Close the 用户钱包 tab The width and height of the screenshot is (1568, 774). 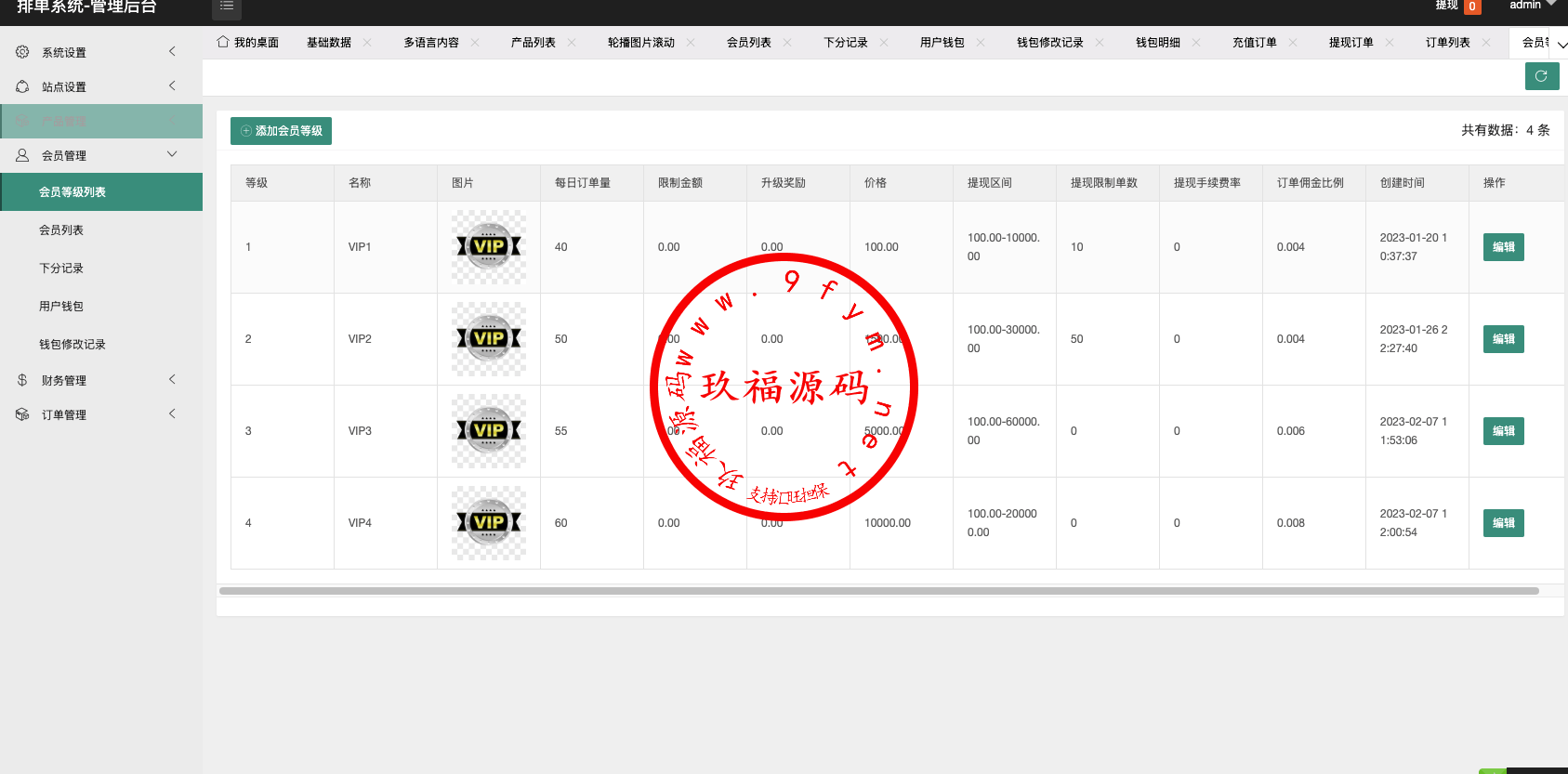[x=981, y=42]
